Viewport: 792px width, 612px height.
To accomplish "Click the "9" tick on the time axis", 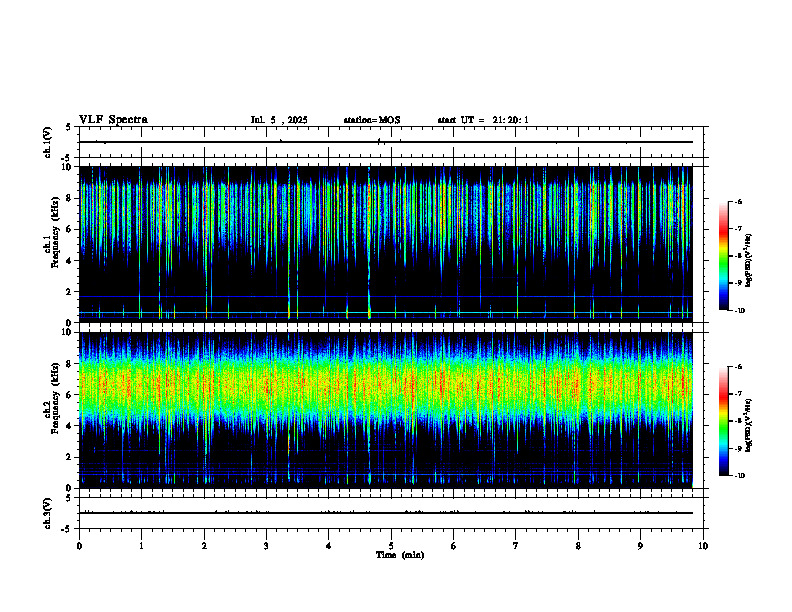I will pos(640,546).
